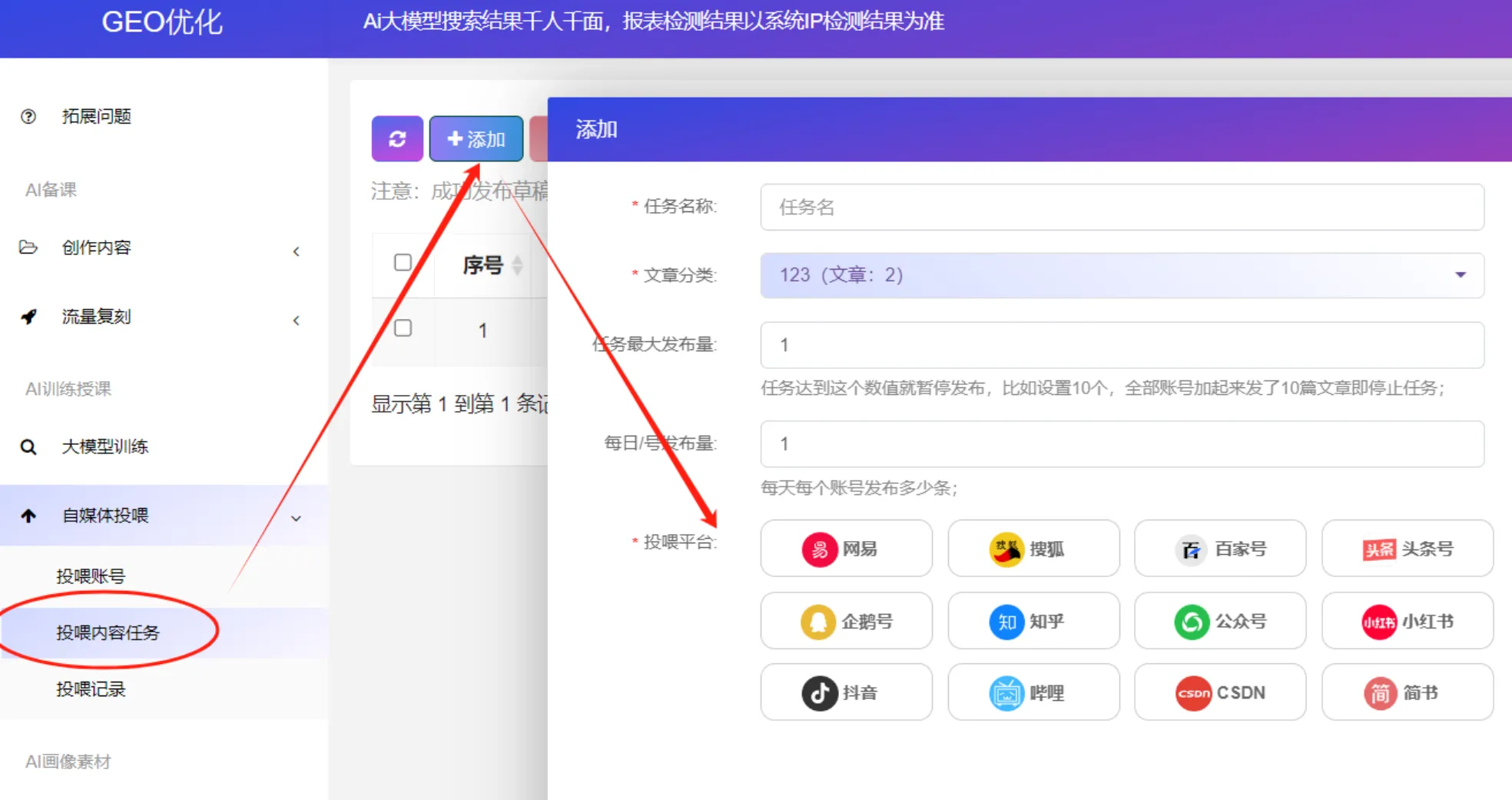Viewport: 1512px width, 800px height.
Task: Pick the 哔哩 platform option
Action: 1033,692
